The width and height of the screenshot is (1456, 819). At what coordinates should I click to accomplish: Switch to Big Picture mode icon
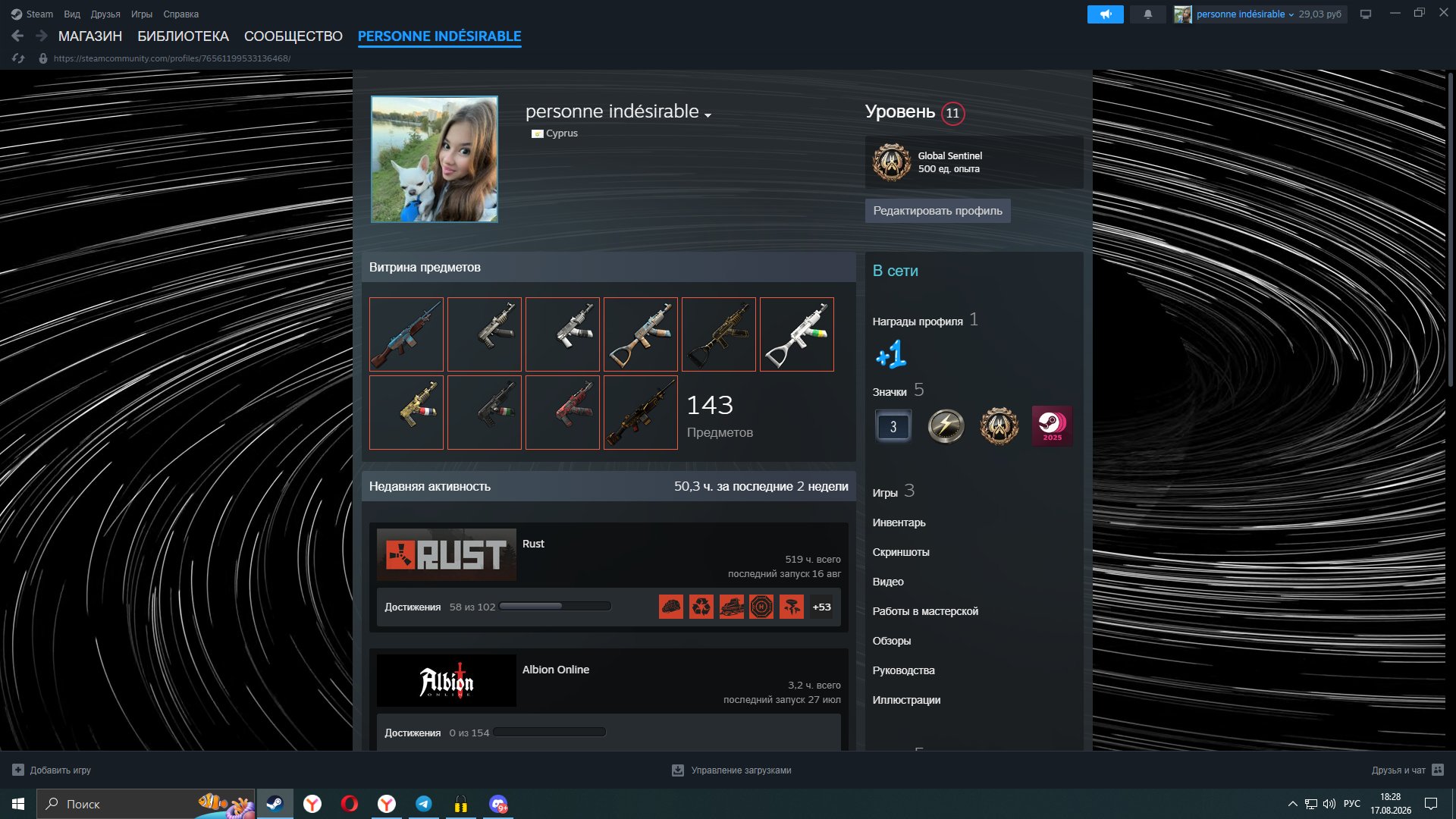(1365, 14)
